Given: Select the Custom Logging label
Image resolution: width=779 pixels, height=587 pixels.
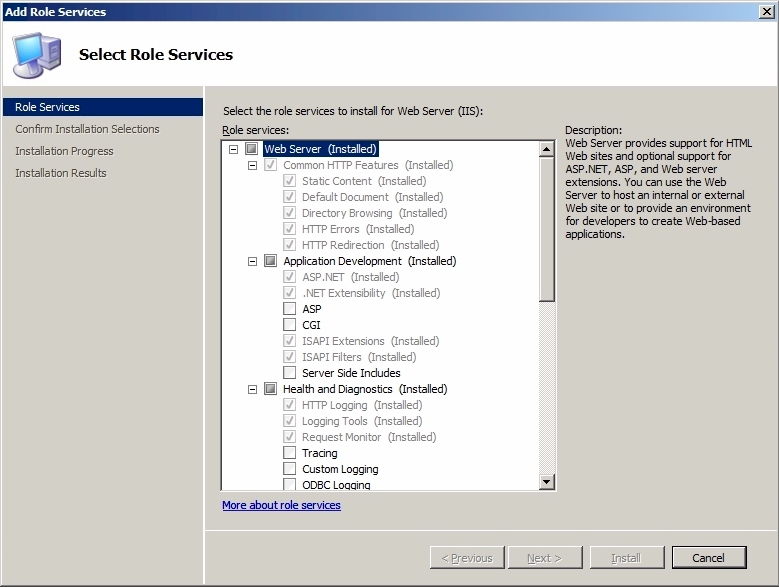Looking at the screenshot, I should (340, 469).
